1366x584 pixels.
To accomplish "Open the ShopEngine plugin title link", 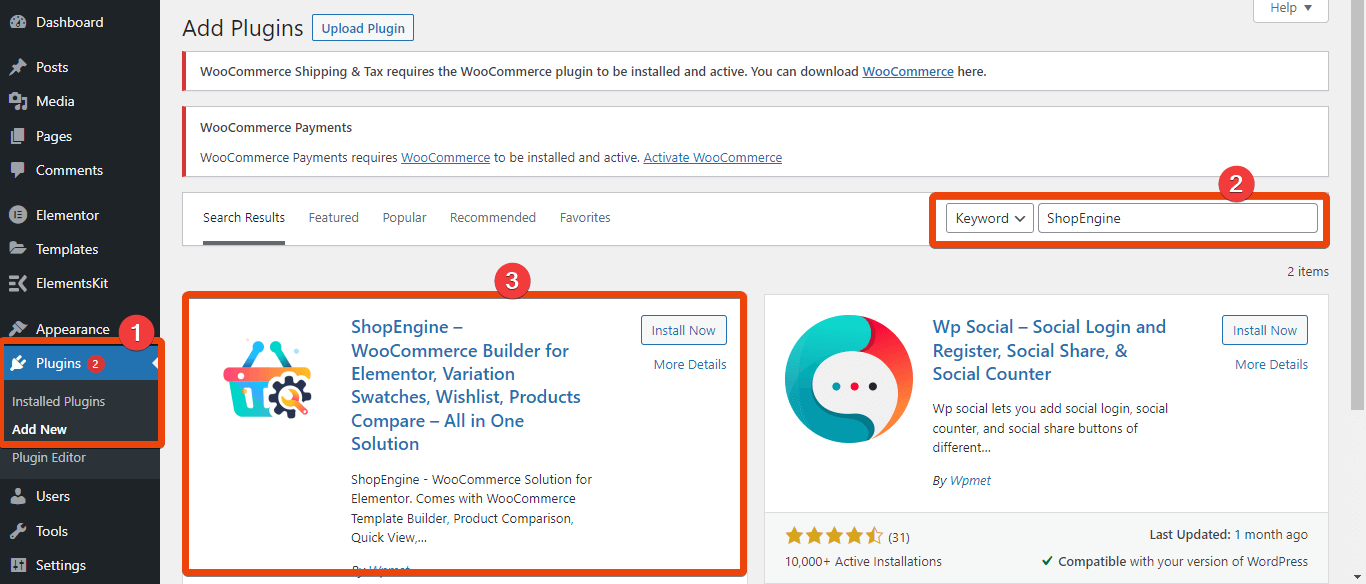I will (x=466, y=385).
